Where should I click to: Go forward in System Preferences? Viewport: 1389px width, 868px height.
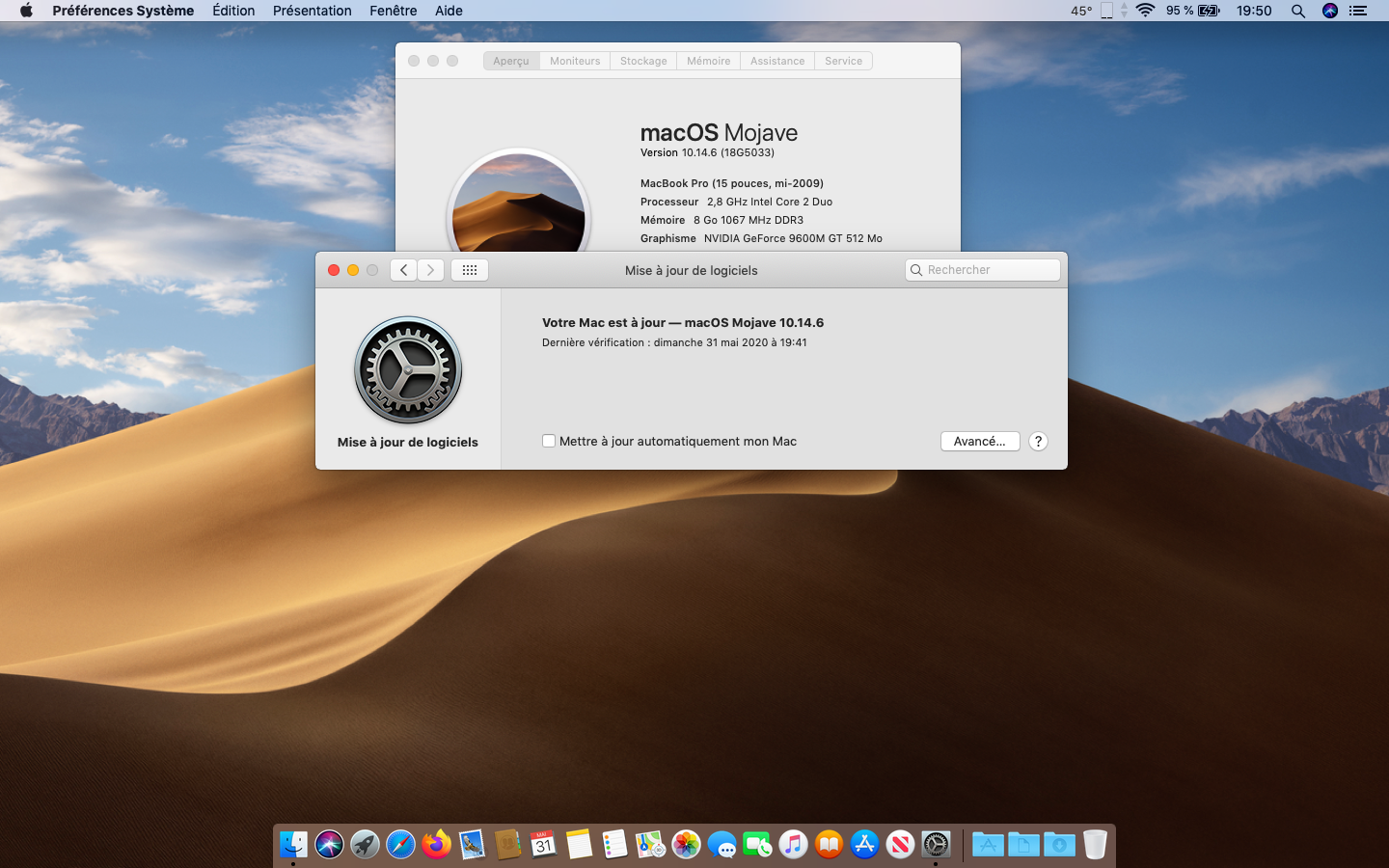pos(430,270)
